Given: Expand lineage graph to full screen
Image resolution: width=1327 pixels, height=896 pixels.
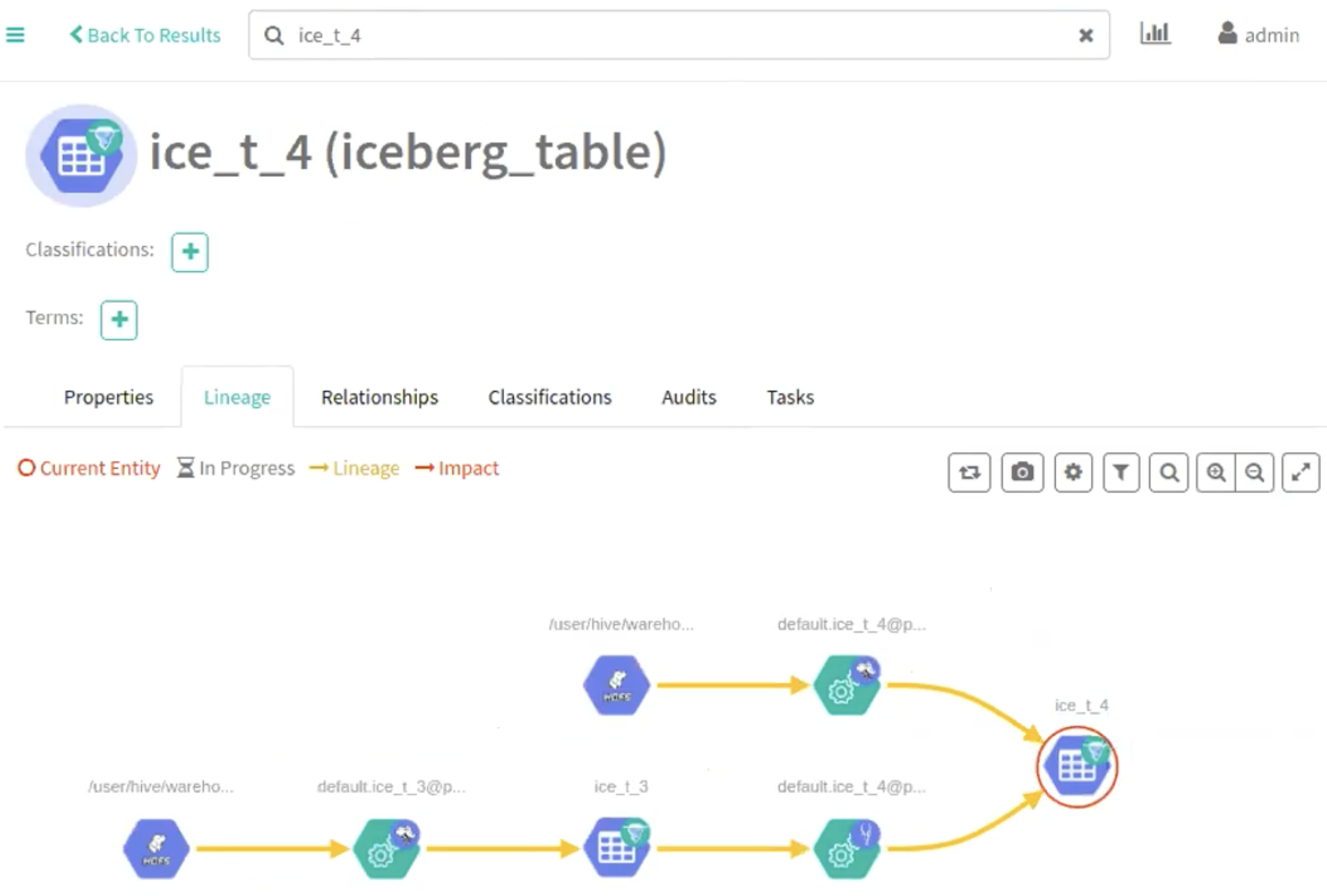Looking at the screenshot, I should point(1301,473).
